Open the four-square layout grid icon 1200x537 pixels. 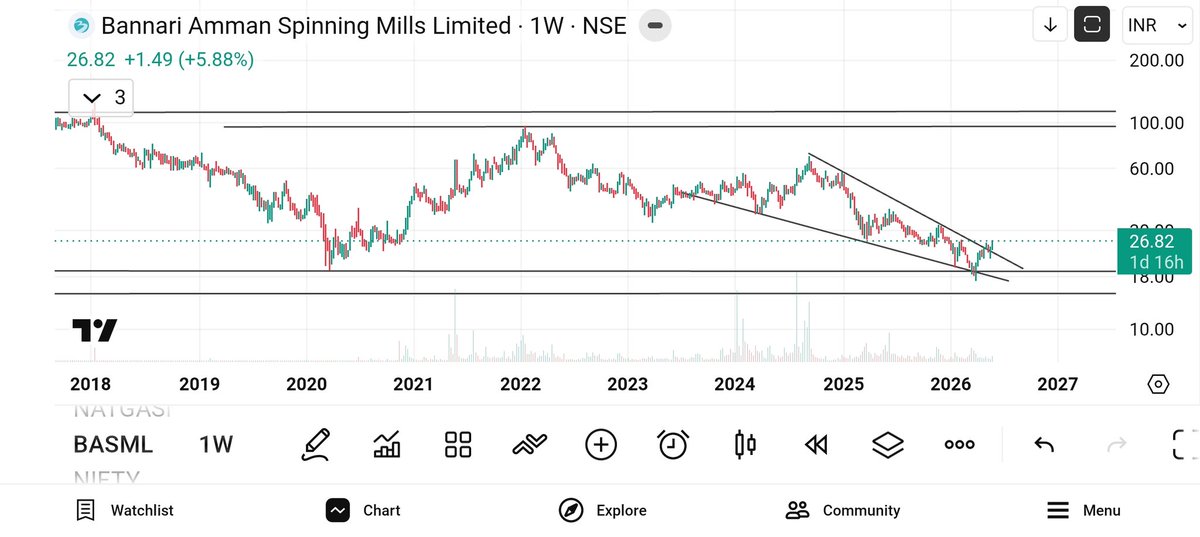[x=458, y=444]
